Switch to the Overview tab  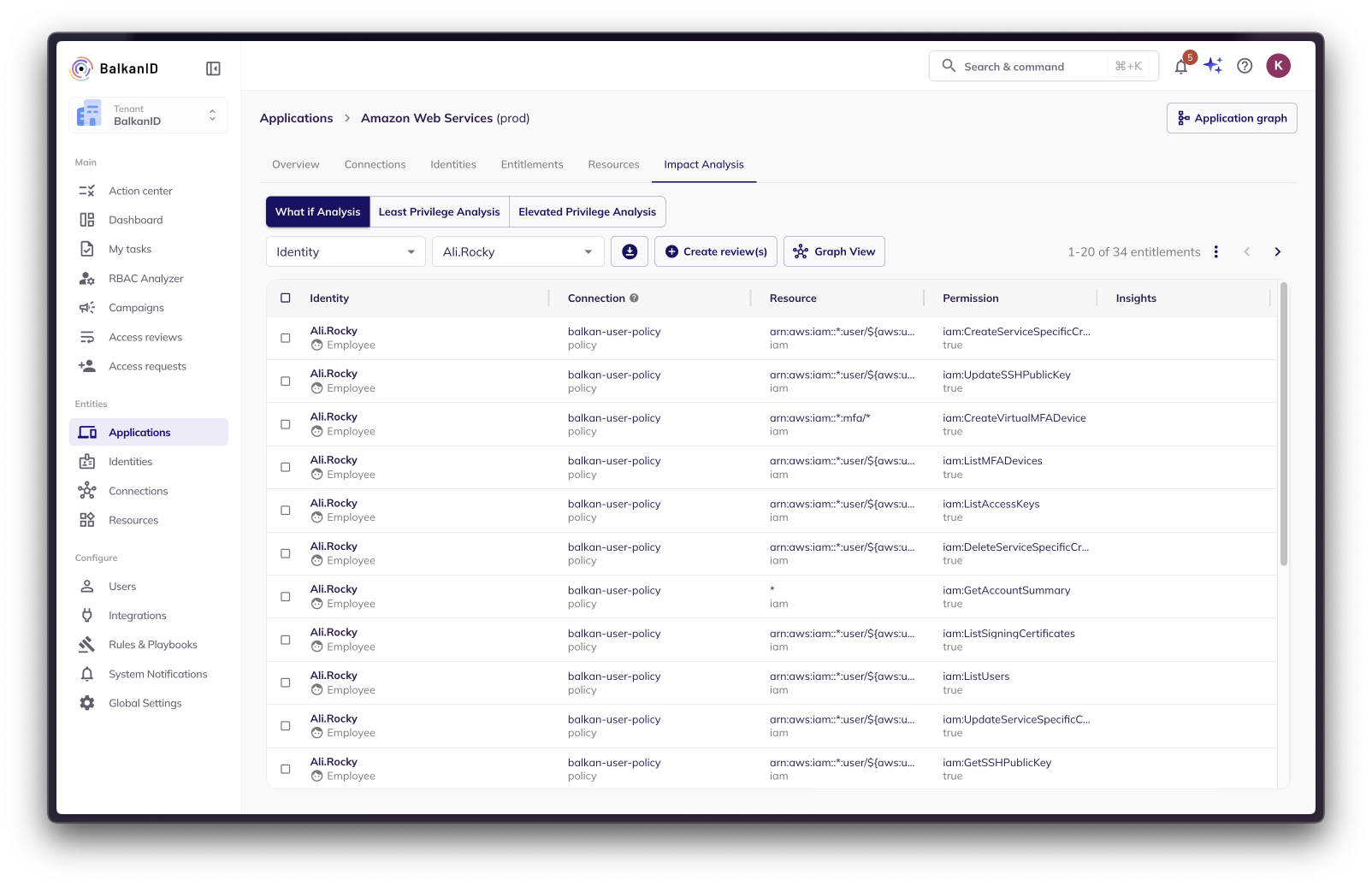pos(295,164)
